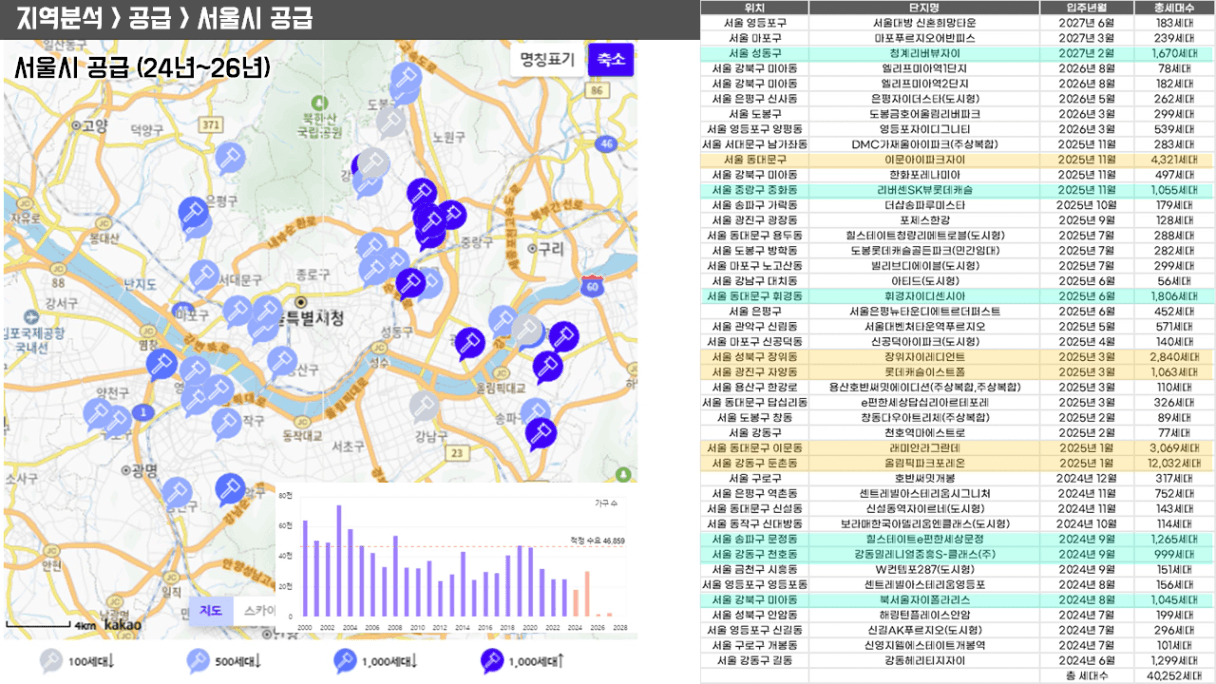Click the 위치 column header

tap(755, 7)
